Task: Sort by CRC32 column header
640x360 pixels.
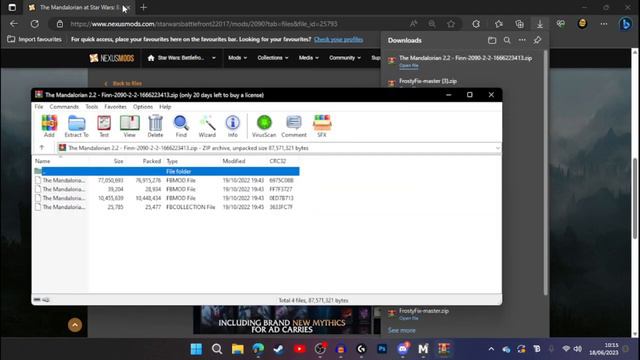Action: click(278, 161)
